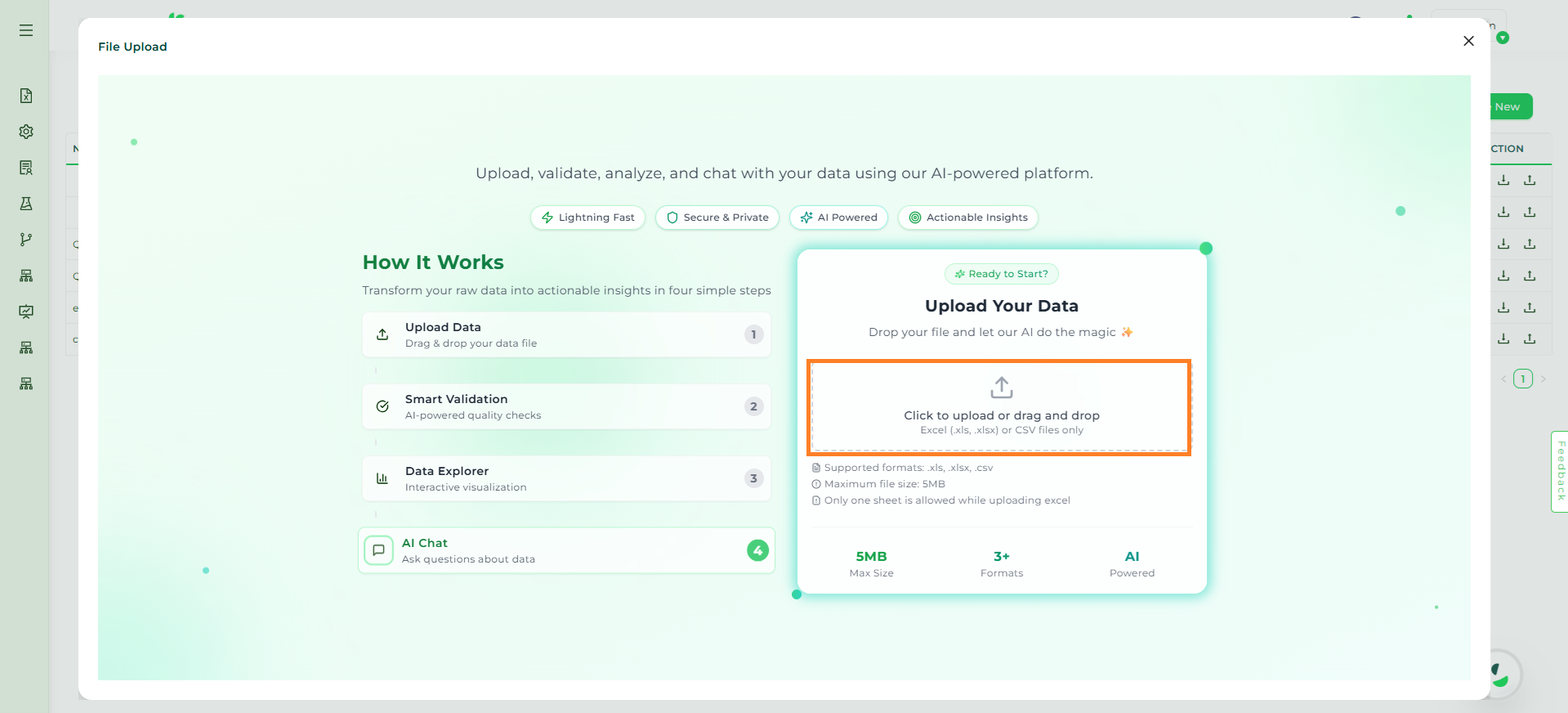Select the Smart Validation step card
This screenshot has height=713, width=1568.
point(566,406)
